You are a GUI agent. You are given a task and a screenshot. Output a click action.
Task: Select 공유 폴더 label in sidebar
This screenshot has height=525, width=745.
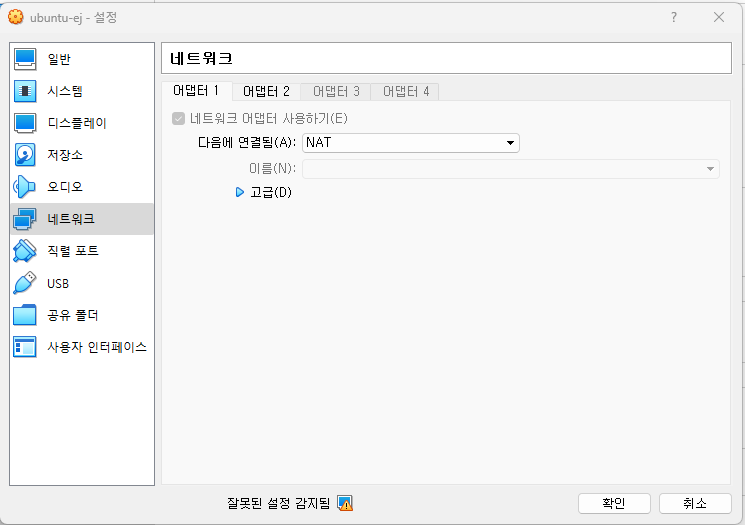pyautogui.click(x=73, y=315)
